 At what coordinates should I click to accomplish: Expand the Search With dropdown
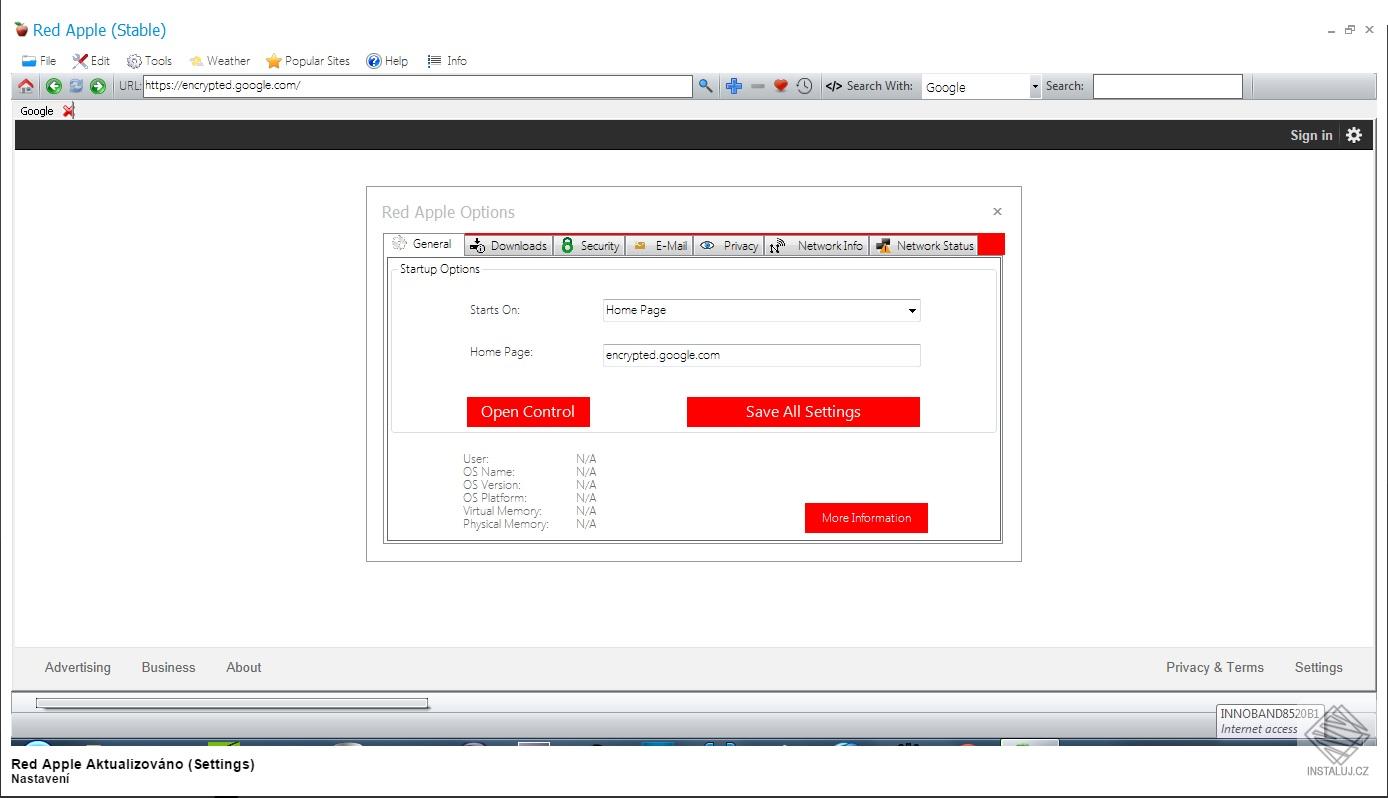[1035, 87]
